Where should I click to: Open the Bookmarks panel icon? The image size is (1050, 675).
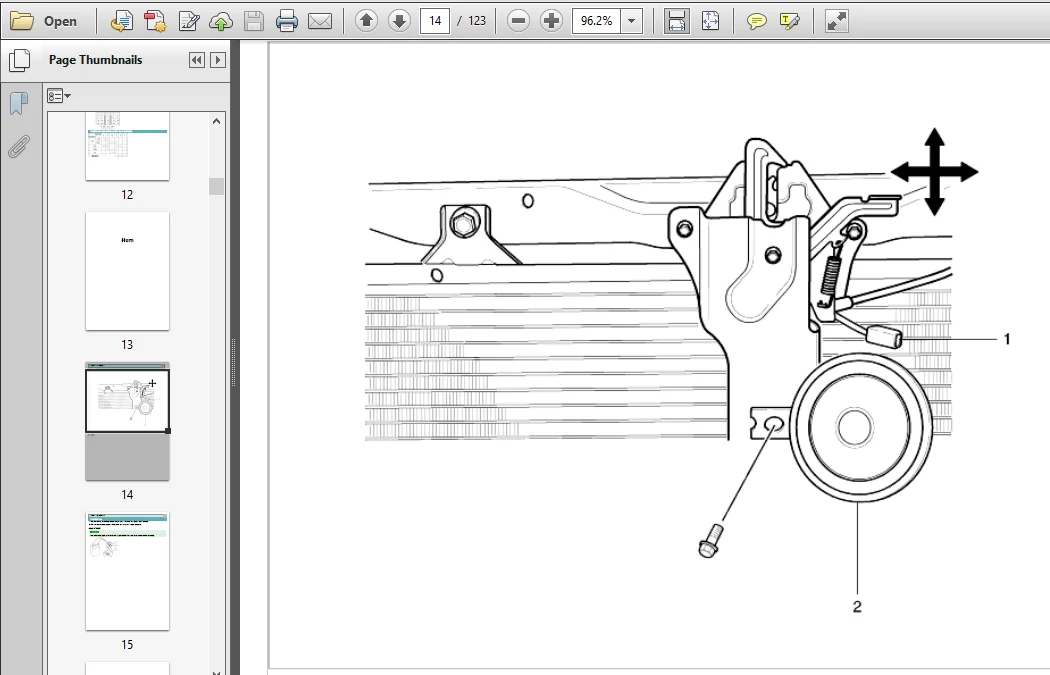[x=19, y=104]
